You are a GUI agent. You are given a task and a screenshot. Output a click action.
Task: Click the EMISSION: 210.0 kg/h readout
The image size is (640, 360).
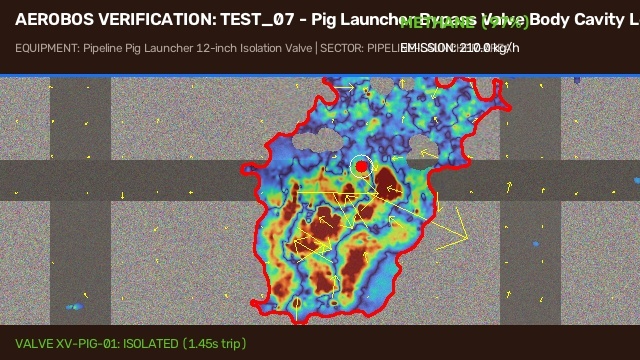click(460, 48)
